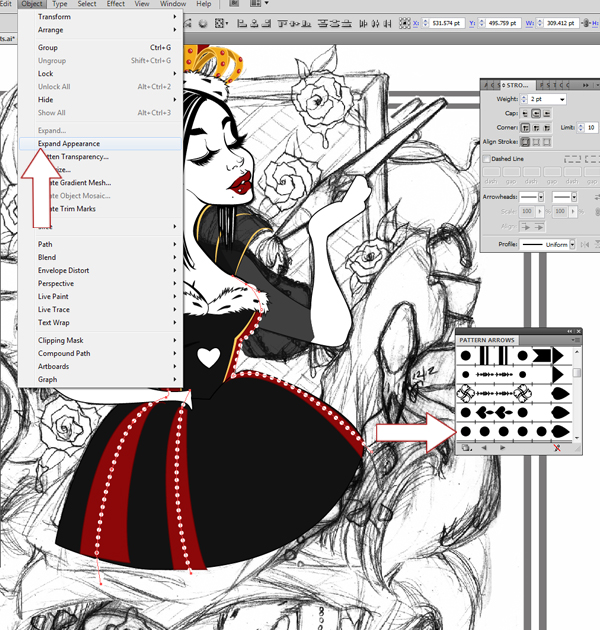Click the reference point locator icon
The width and height of the screenshot is (600, 630).
(x=405, y=23)
